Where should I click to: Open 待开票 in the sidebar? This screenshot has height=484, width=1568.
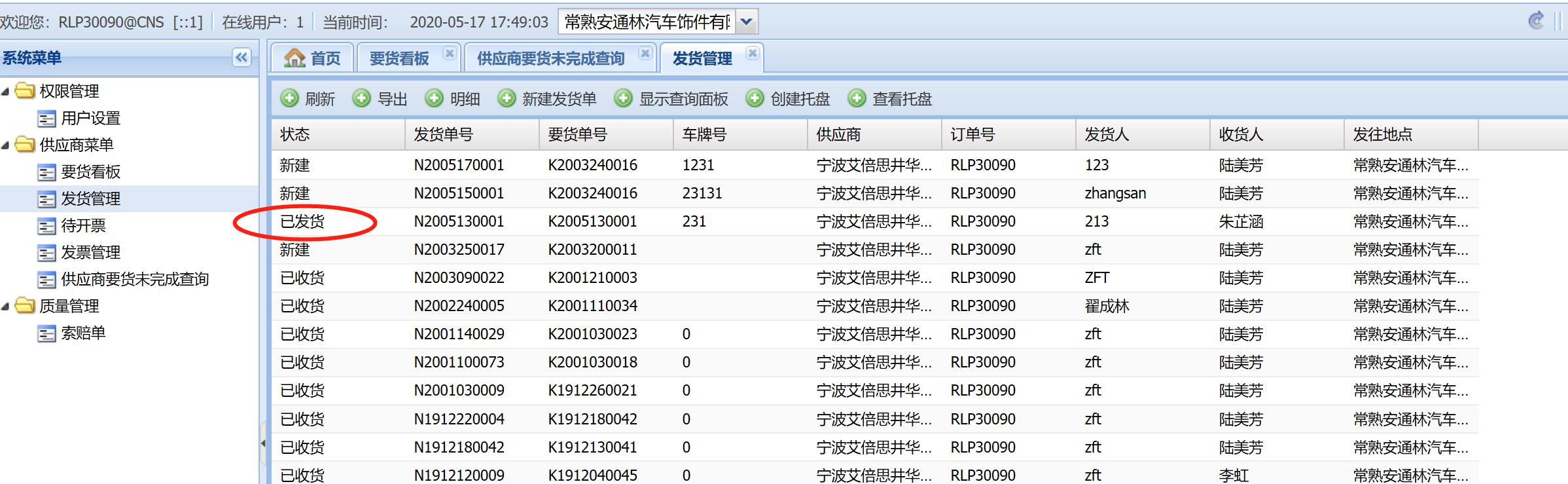pyautogui.click(x=83, y=226)
